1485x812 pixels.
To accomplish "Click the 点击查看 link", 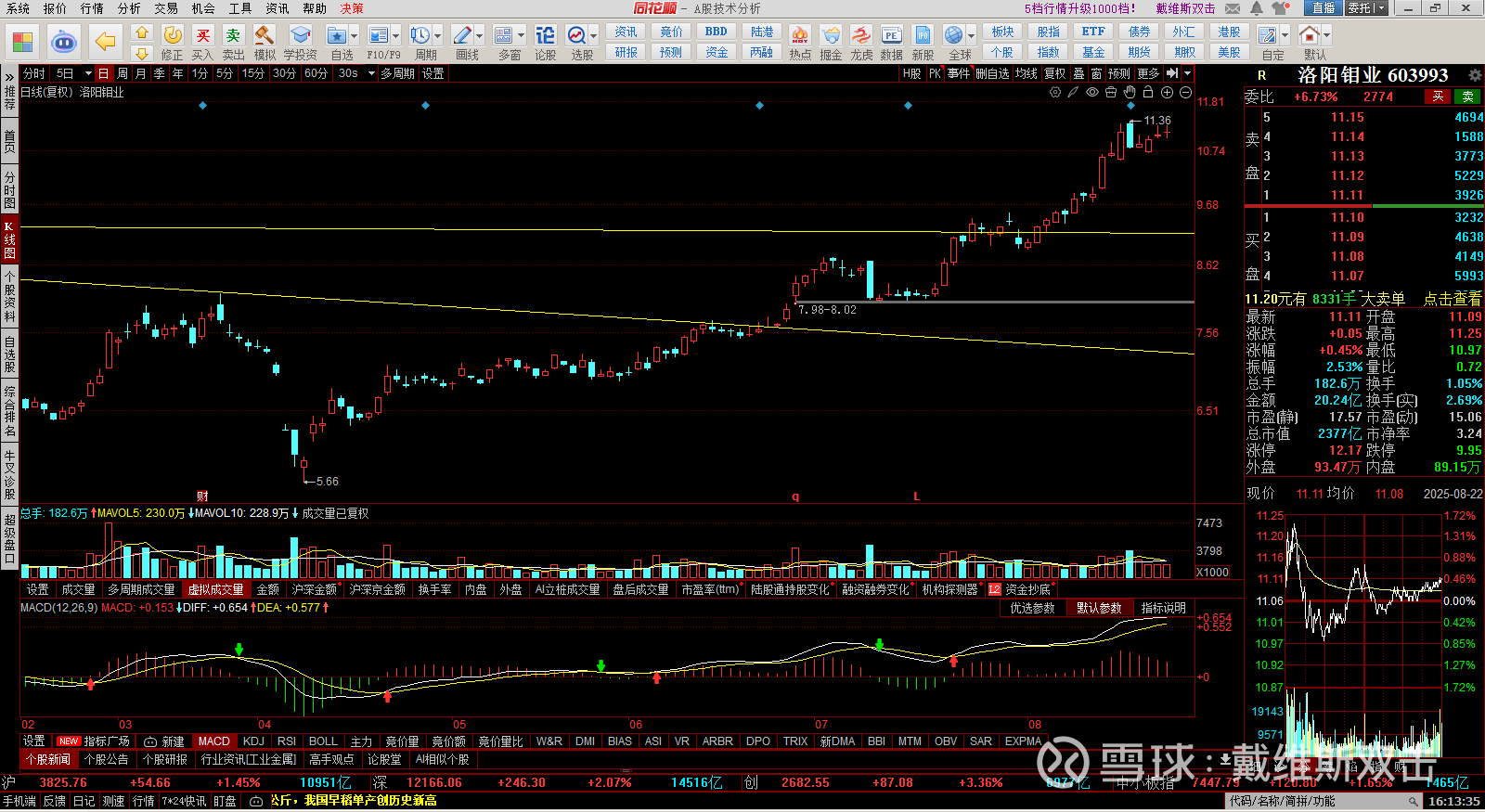I will pos(1453,299).
